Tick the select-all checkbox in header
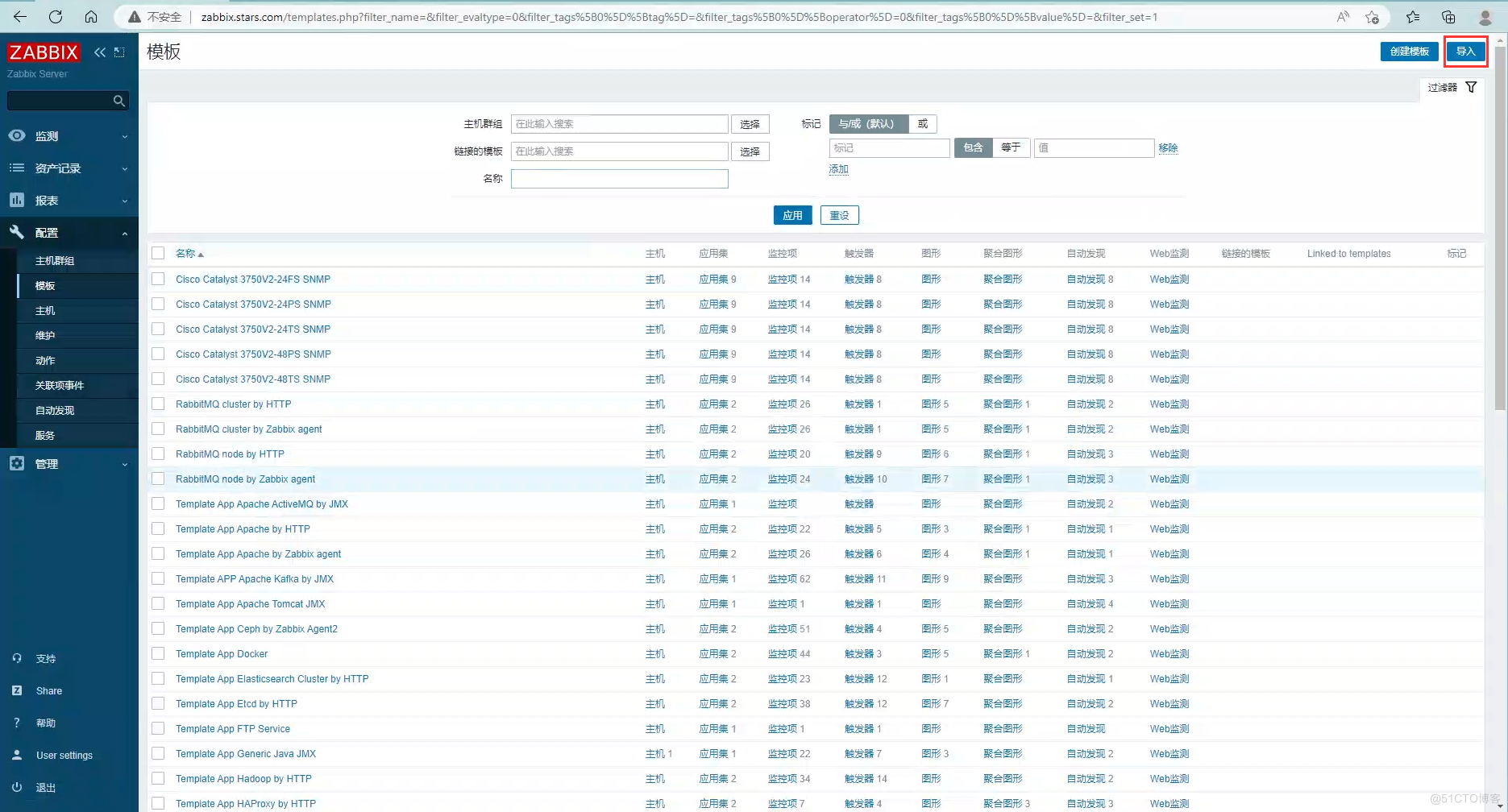 (x=158, y=253)
